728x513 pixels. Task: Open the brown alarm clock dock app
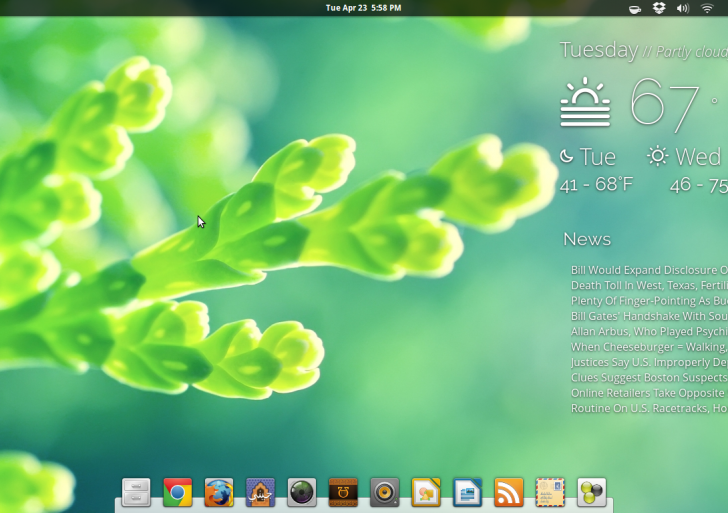click(343, 492)
